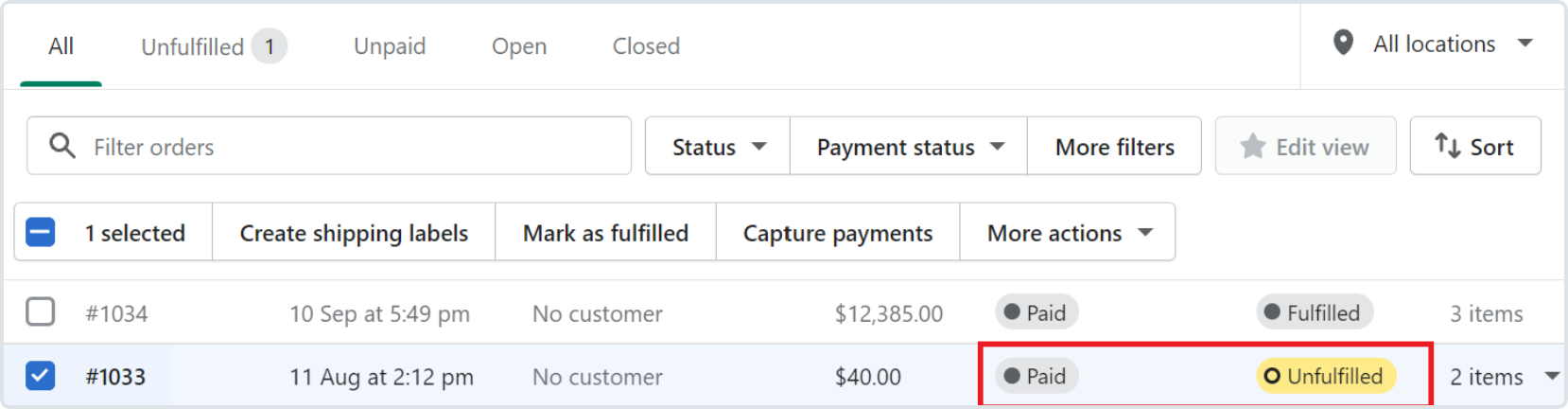The width and height of the screenshot is (1568, 409).
Task: Click the Fulfilled badge on order #1034
Action: [1315, 312]
